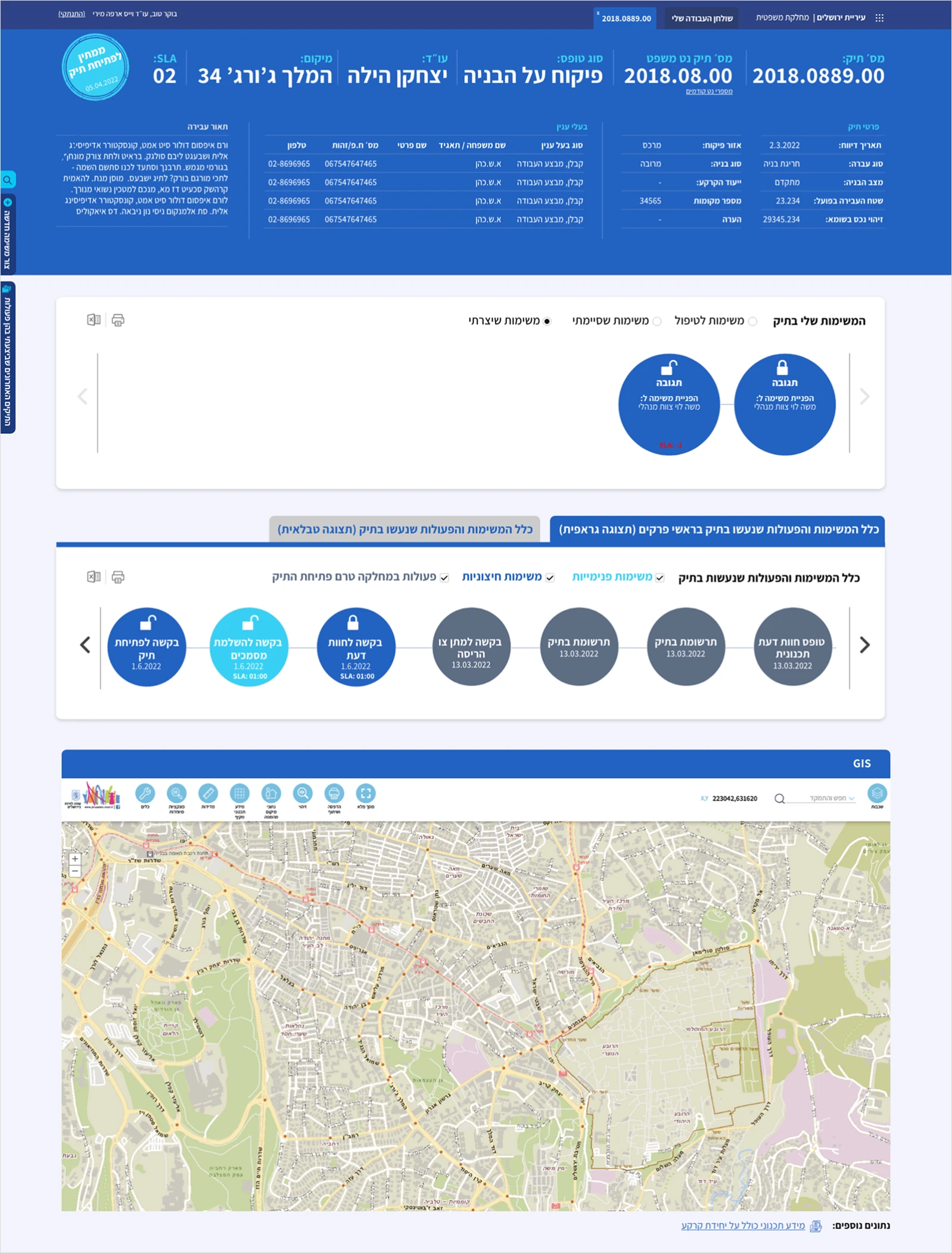Switch to the תצוגה טבלאית tab

[405, 529]
